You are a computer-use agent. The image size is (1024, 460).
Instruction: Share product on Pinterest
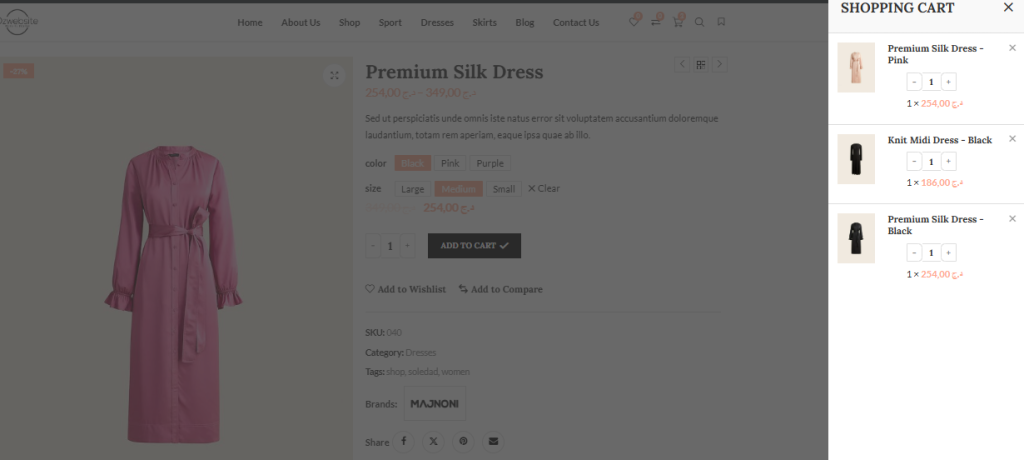click(x=463, y=441)
